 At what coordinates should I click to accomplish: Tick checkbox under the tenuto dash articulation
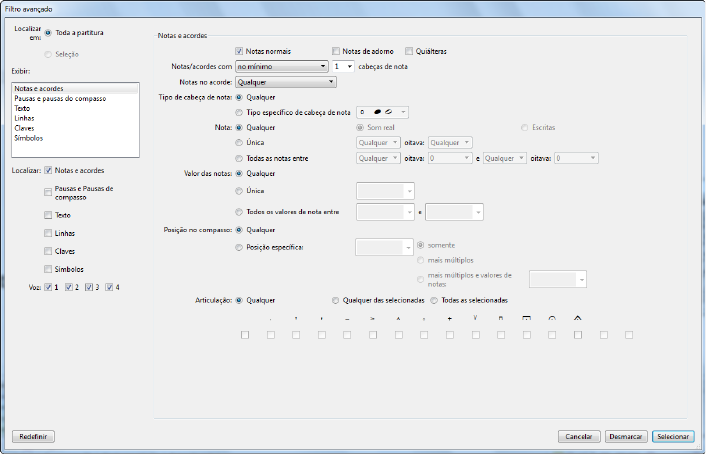[x=347, y=335]
